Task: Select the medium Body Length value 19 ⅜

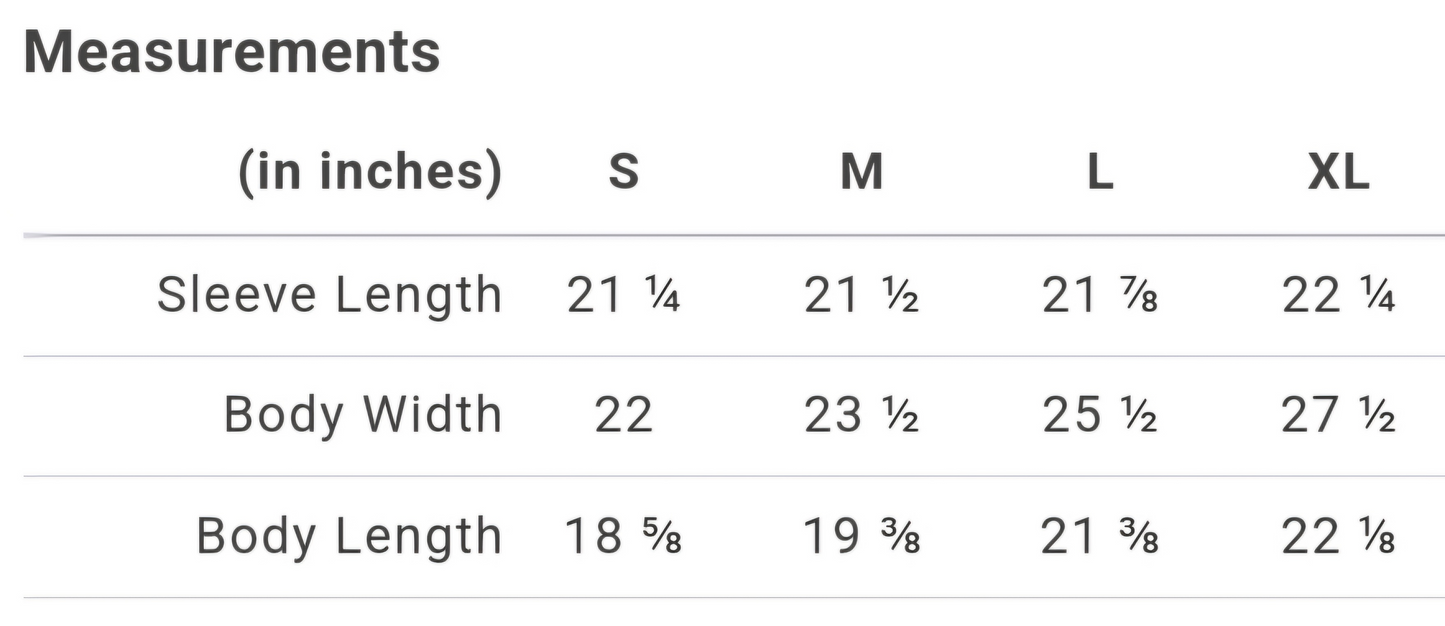Action: [x=861, y=536]
